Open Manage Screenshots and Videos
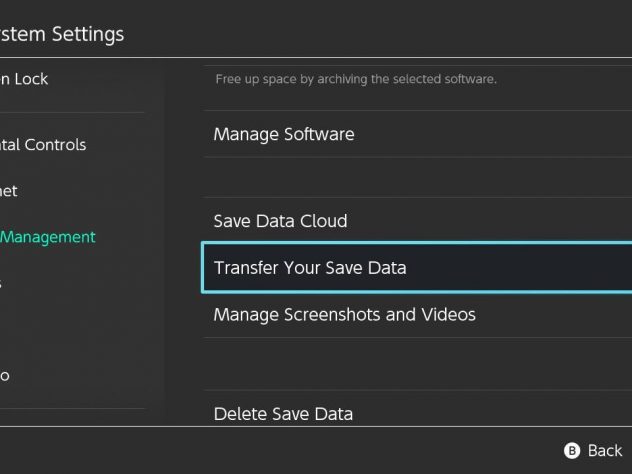This screenshot has height=474, width=632. pyautogui.click(x=418, y=315)
